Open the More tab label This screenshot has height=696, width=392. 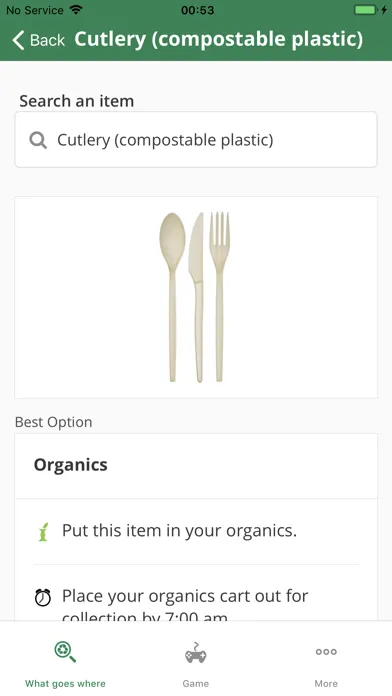(326, 684)
